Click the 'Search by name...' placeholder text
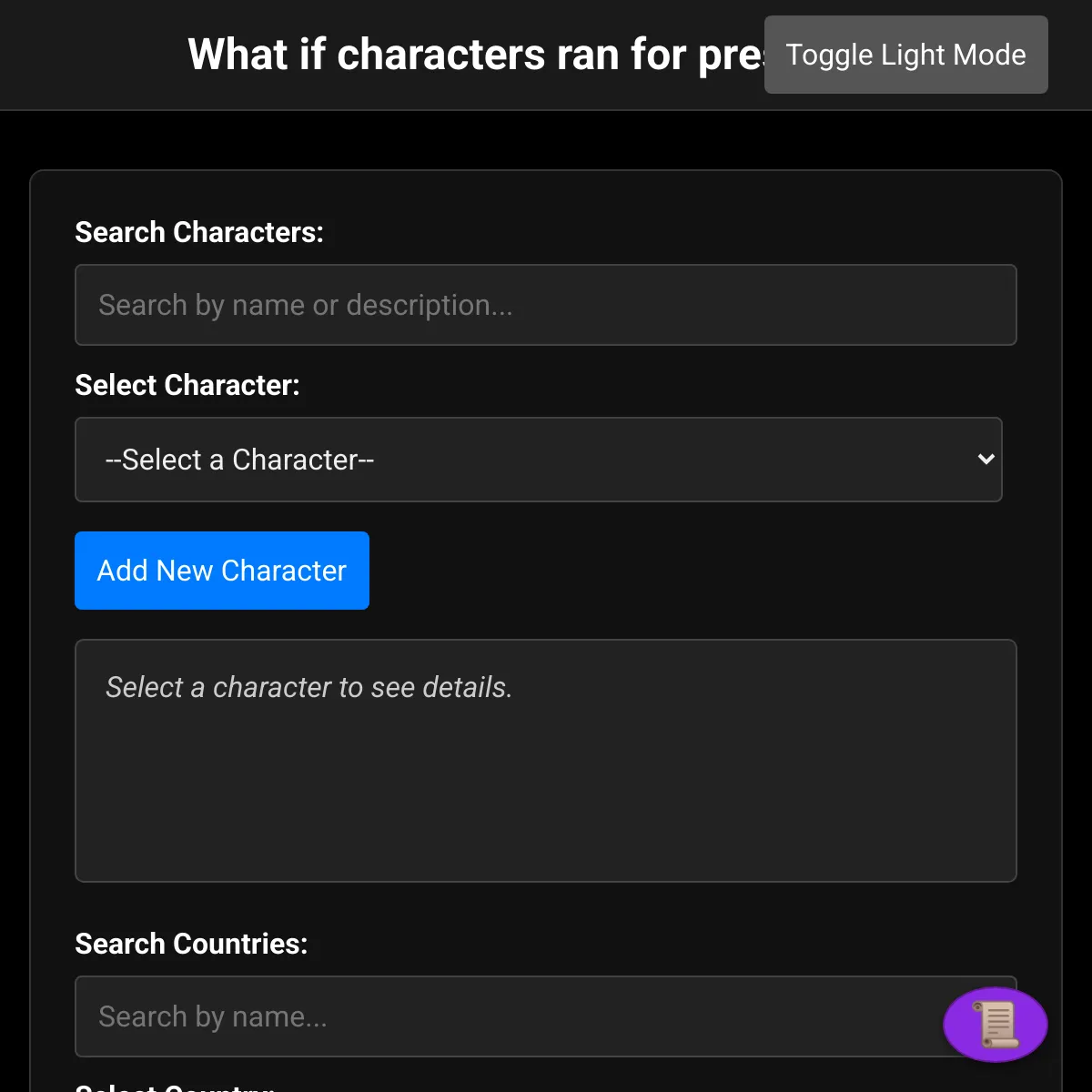 (213, 1016)
